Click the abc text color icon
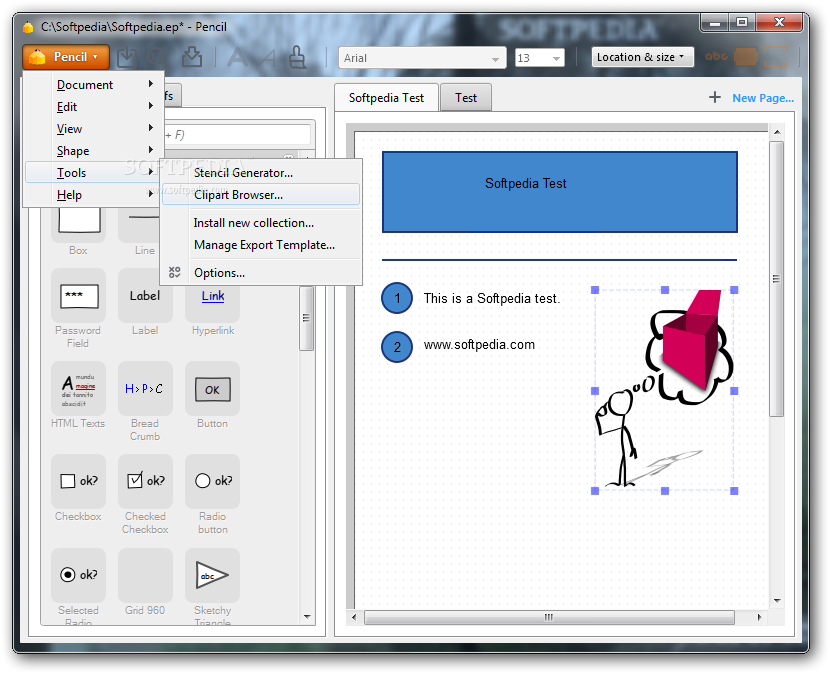 (716, 56)
